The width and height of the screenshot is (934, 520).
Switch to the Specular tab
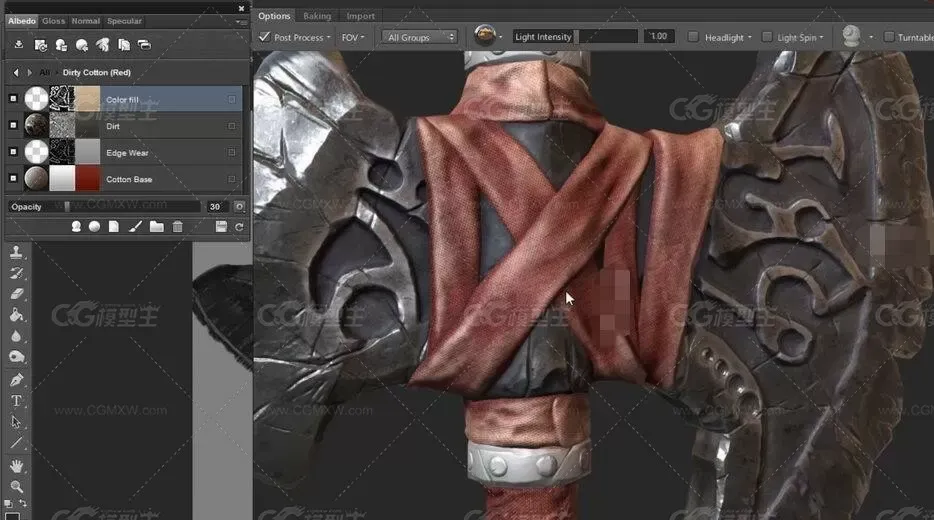(x=124, y=21)
